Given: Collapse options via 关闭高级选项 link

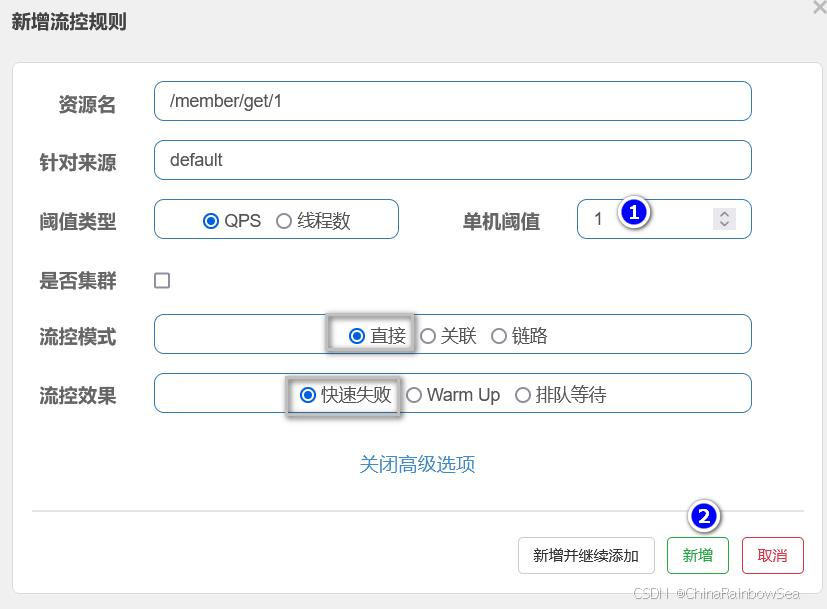Looking at the screenshot, I should coord(417,464).
